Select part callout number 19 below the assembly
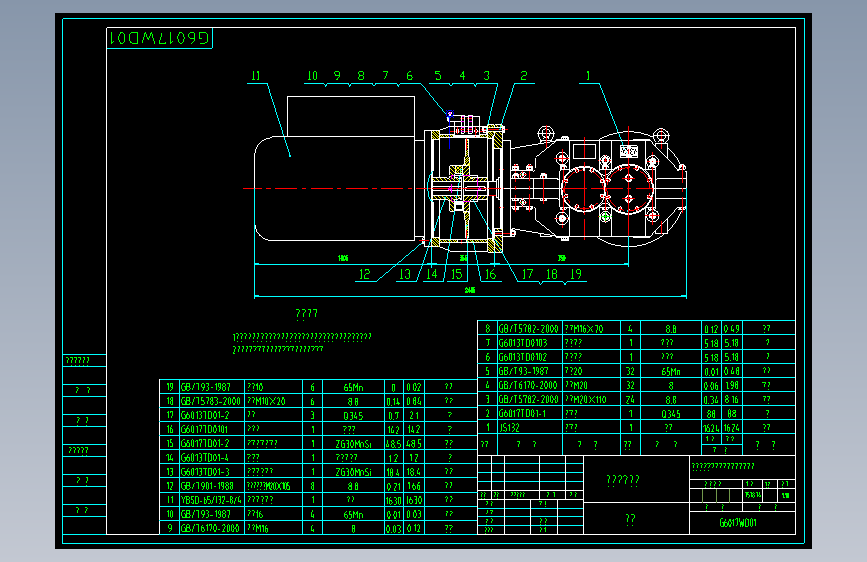Screen dimensions: 867x562 pyautogui.click(x=576, y=274)
